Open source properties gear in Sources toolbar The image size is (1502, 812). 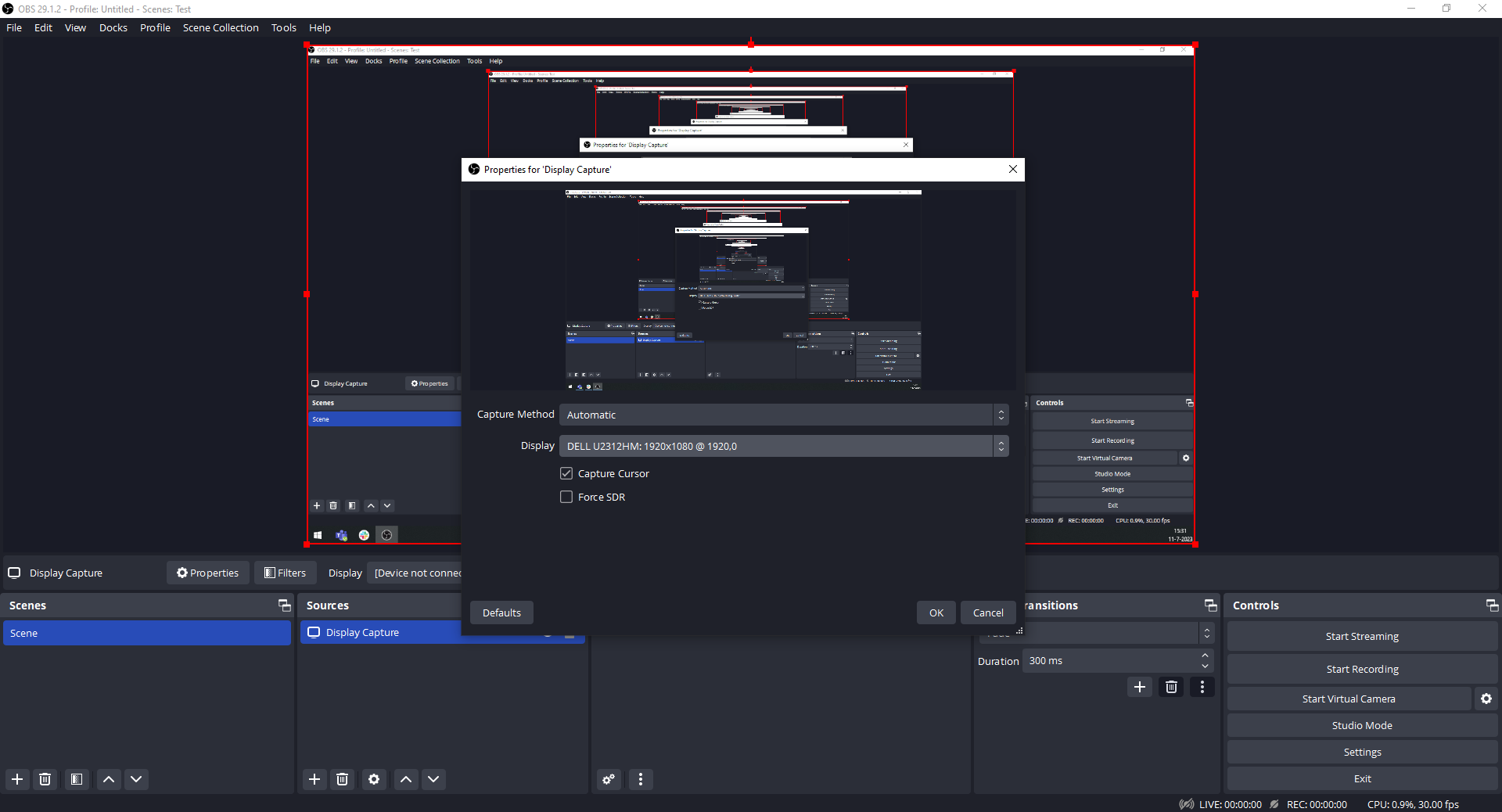tap(374, 779)
